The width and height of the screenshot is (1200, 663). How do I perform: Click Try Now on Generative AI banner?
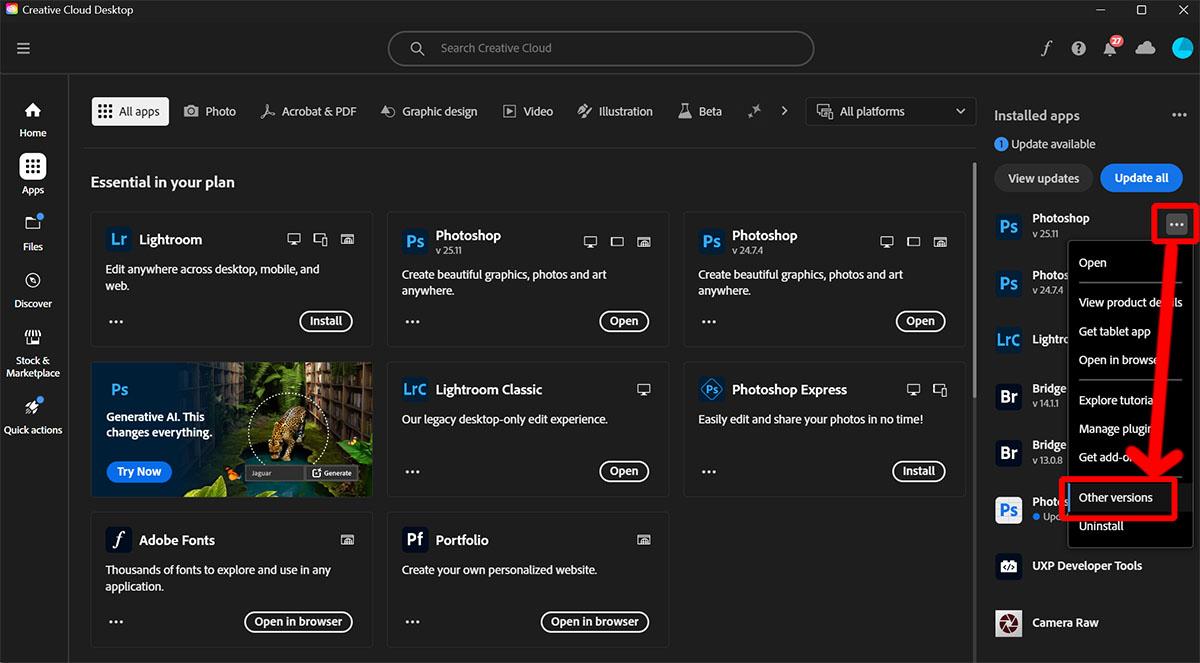139,472
